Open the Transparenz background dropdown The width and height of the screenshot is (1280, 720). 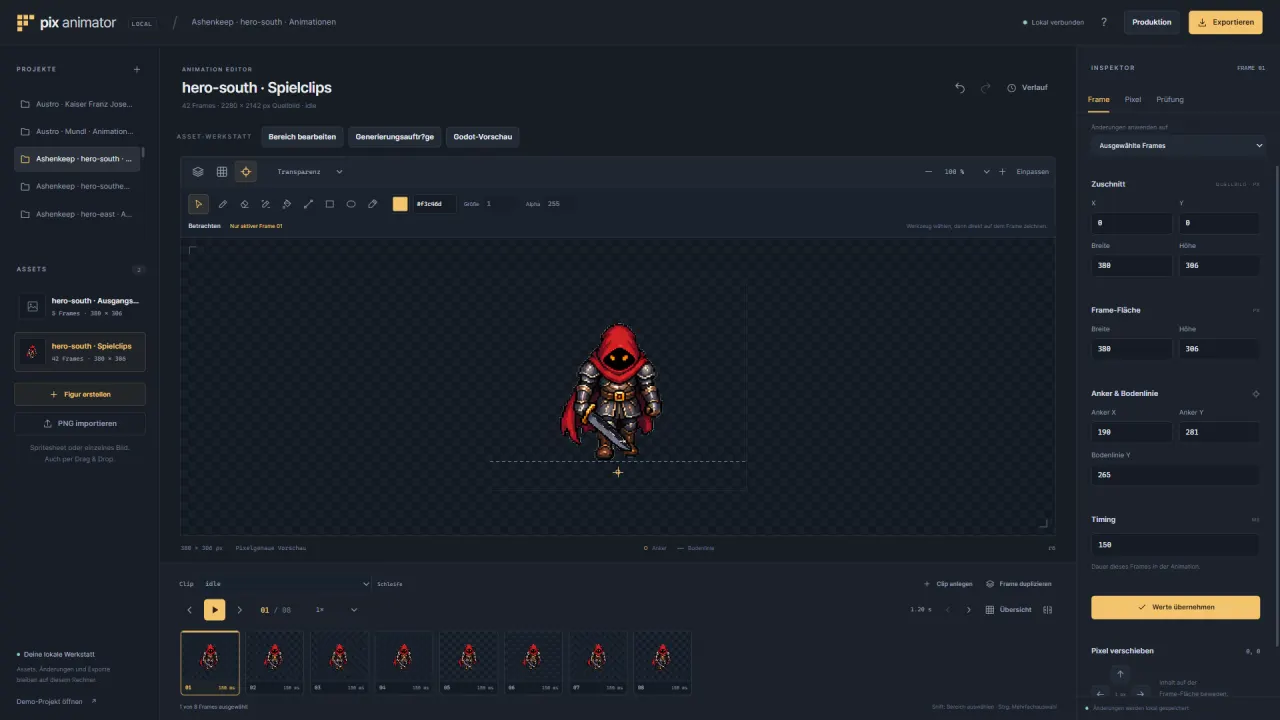310,172
